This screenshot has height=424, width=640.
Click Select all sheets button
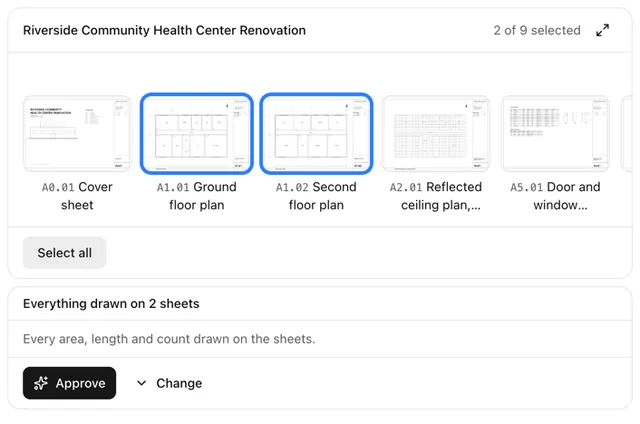point(64,253)
